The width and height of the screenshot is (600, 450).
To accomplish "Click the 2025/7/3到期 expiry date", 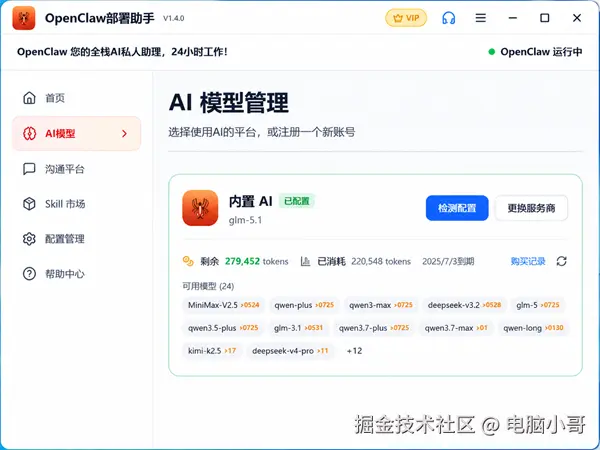I will 448,261.
